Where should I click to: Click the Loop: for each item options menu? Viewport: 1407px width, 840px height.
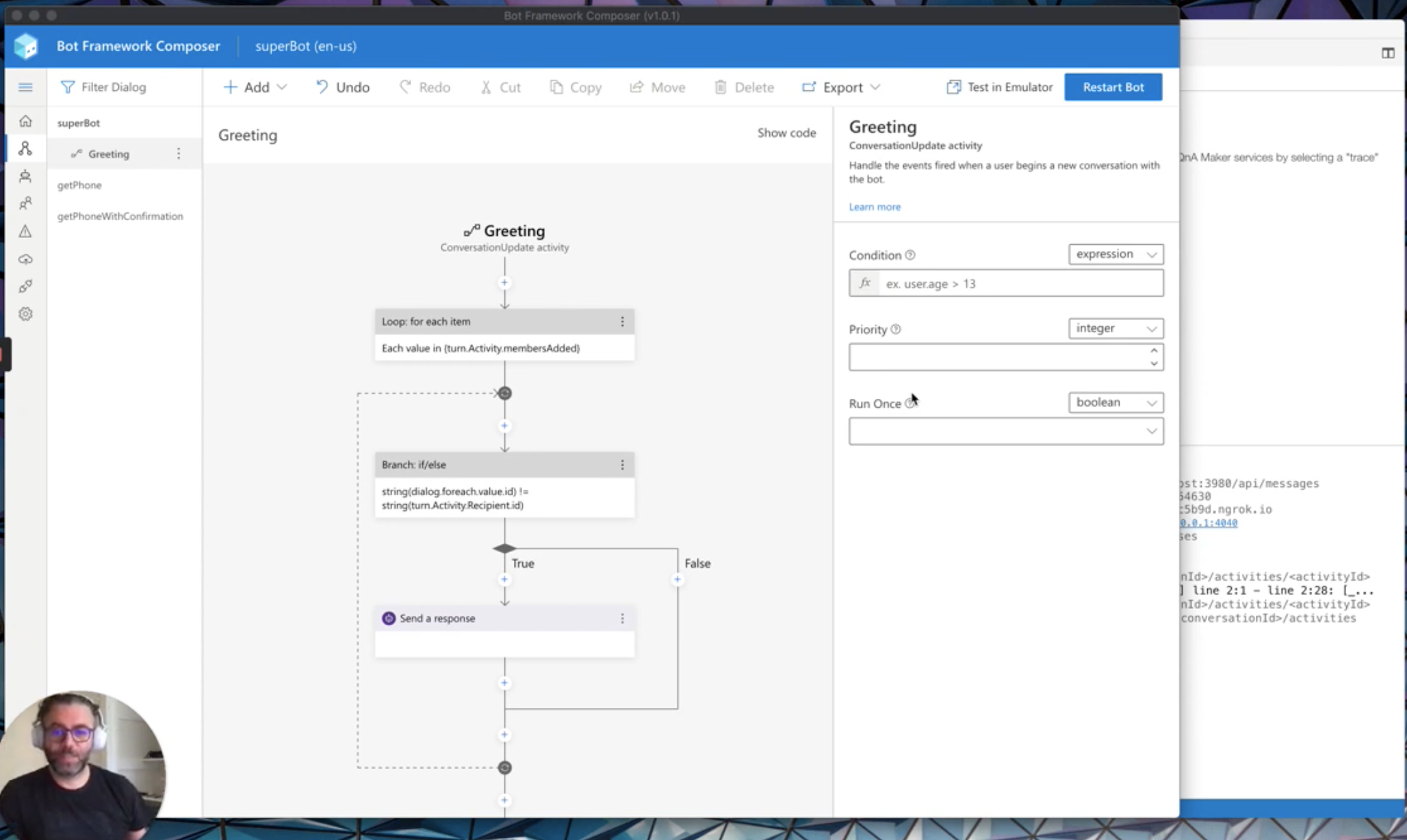622,321
